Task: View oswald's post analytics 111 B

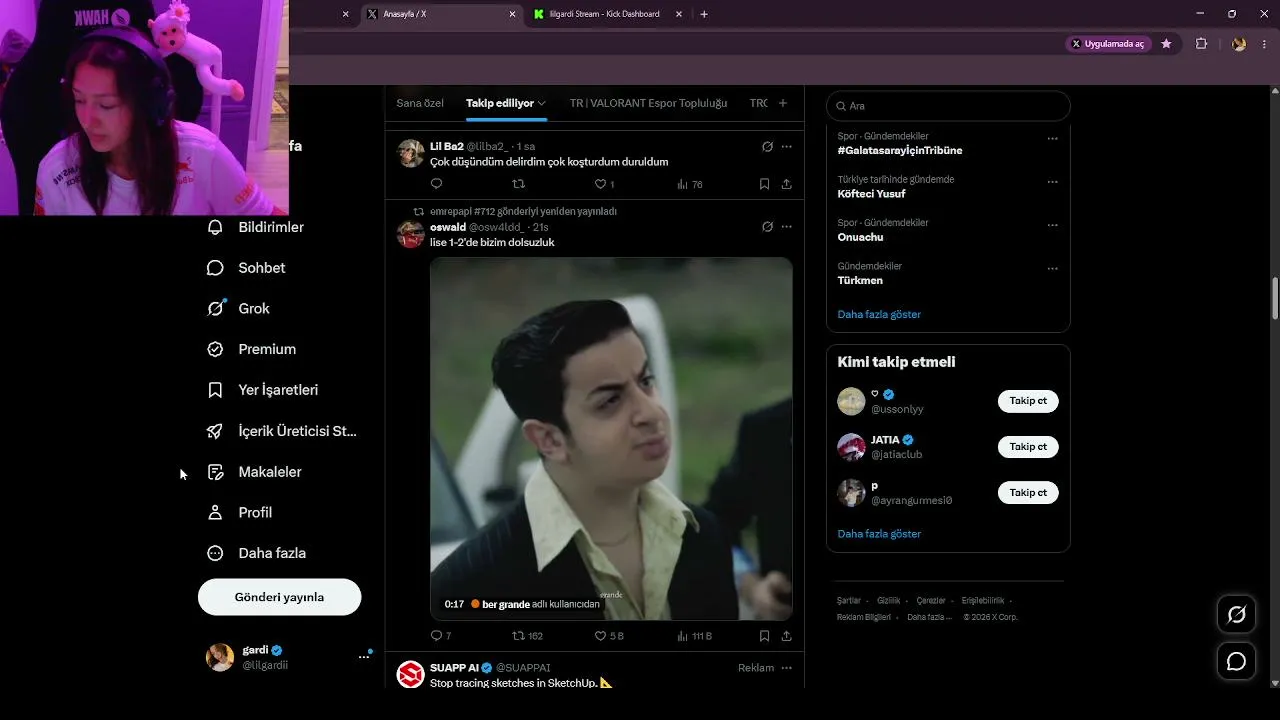Action: pos(695,636)
